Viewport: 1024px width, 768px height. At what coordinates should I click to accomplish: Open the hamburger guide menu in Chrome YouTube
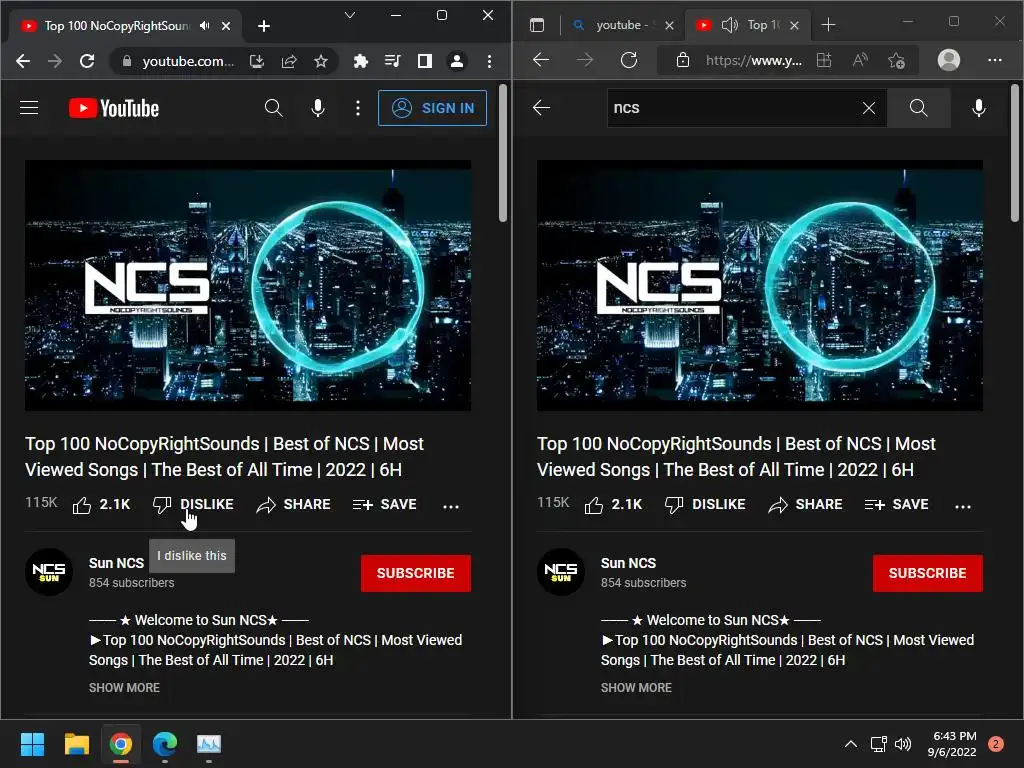point(29,108)
